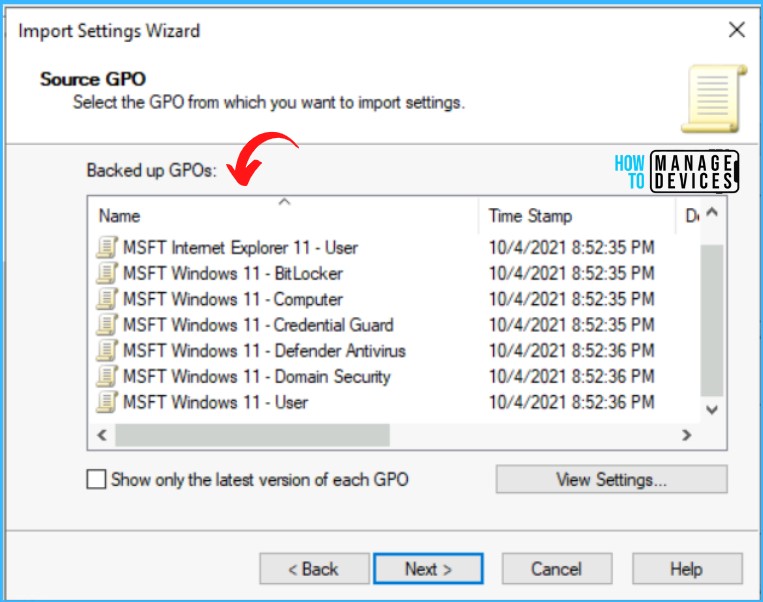Click the Domain Security GPO icon
This screenshot has height=602, width=763.
[x=107, y=376]
